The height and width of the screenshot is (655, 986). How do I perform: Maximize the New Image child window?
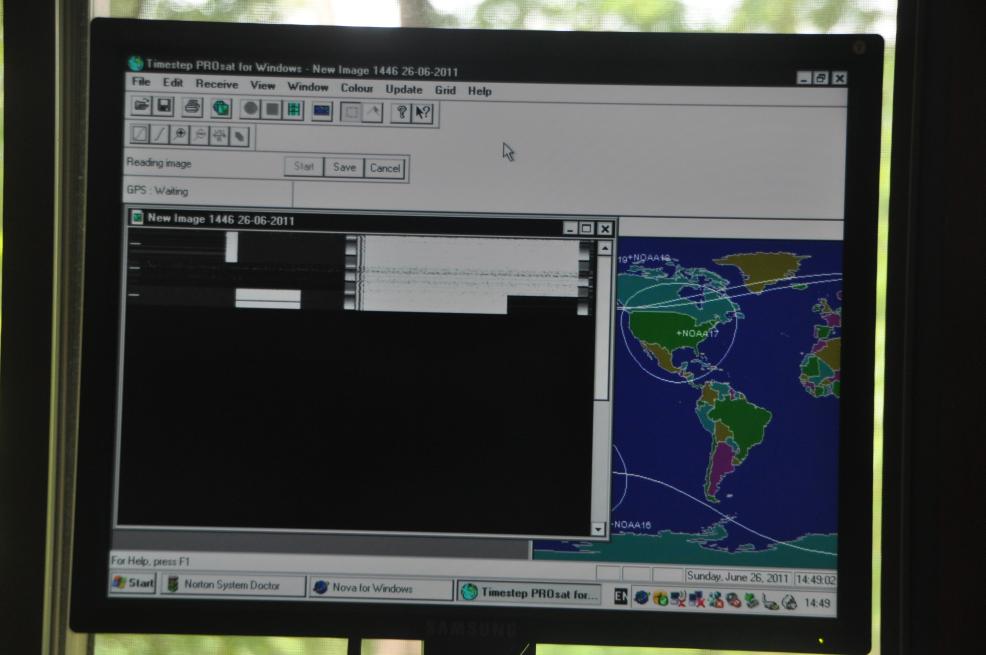(587, 228)
